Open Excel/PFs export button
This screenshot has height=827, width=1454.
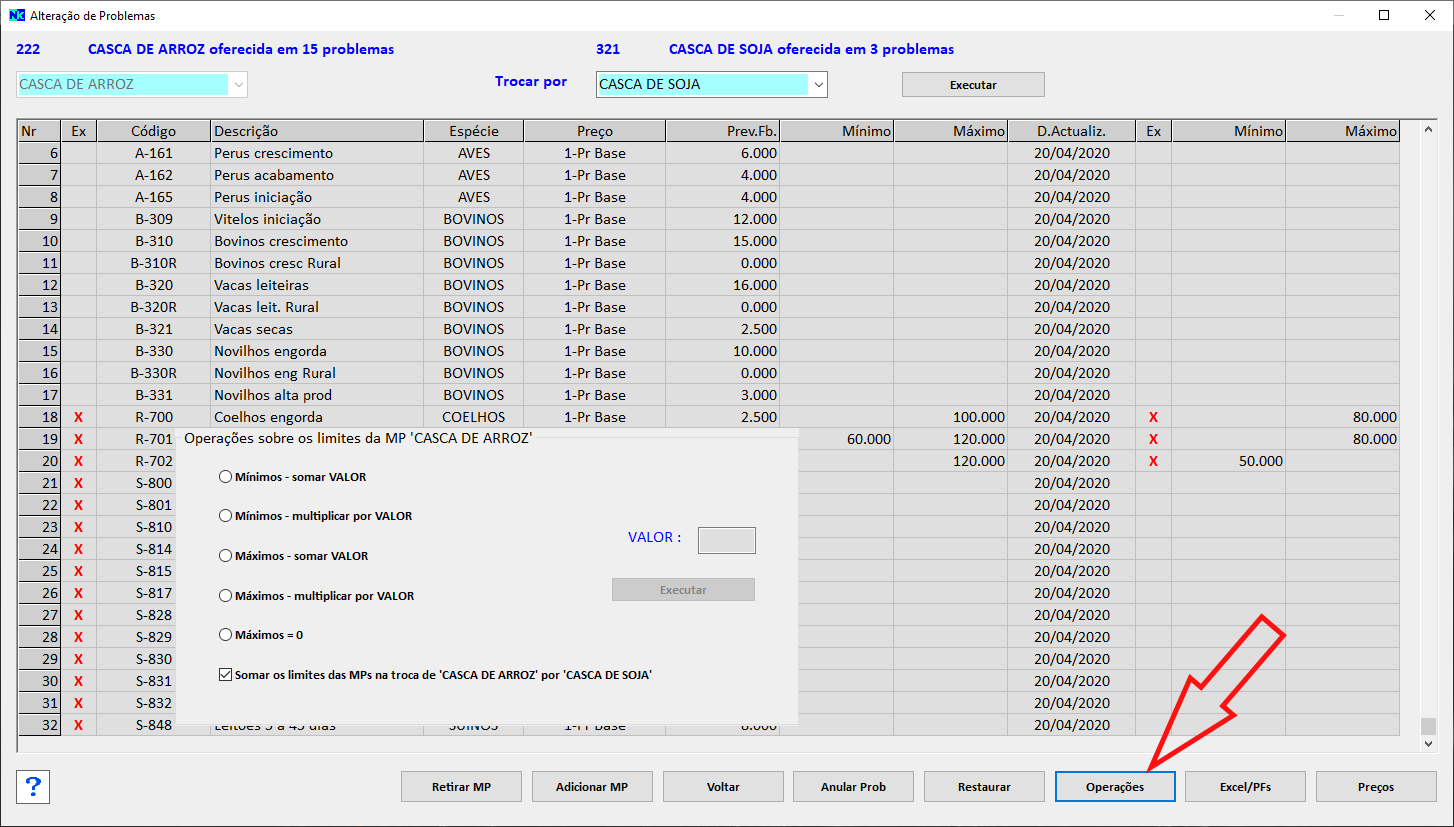(1245, 787)
